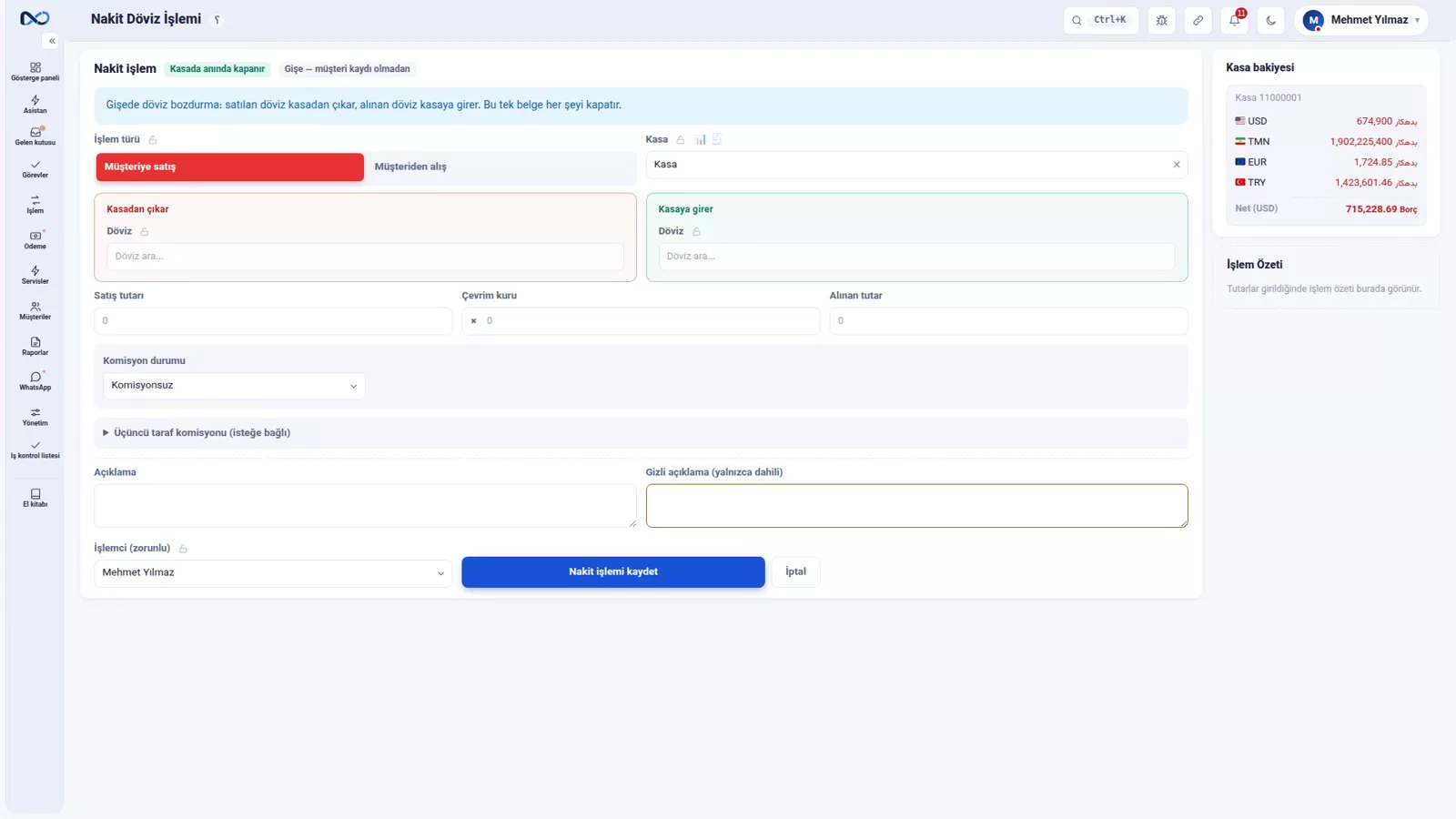Click the bar chart icon next to Kasa

pos(701,140)
